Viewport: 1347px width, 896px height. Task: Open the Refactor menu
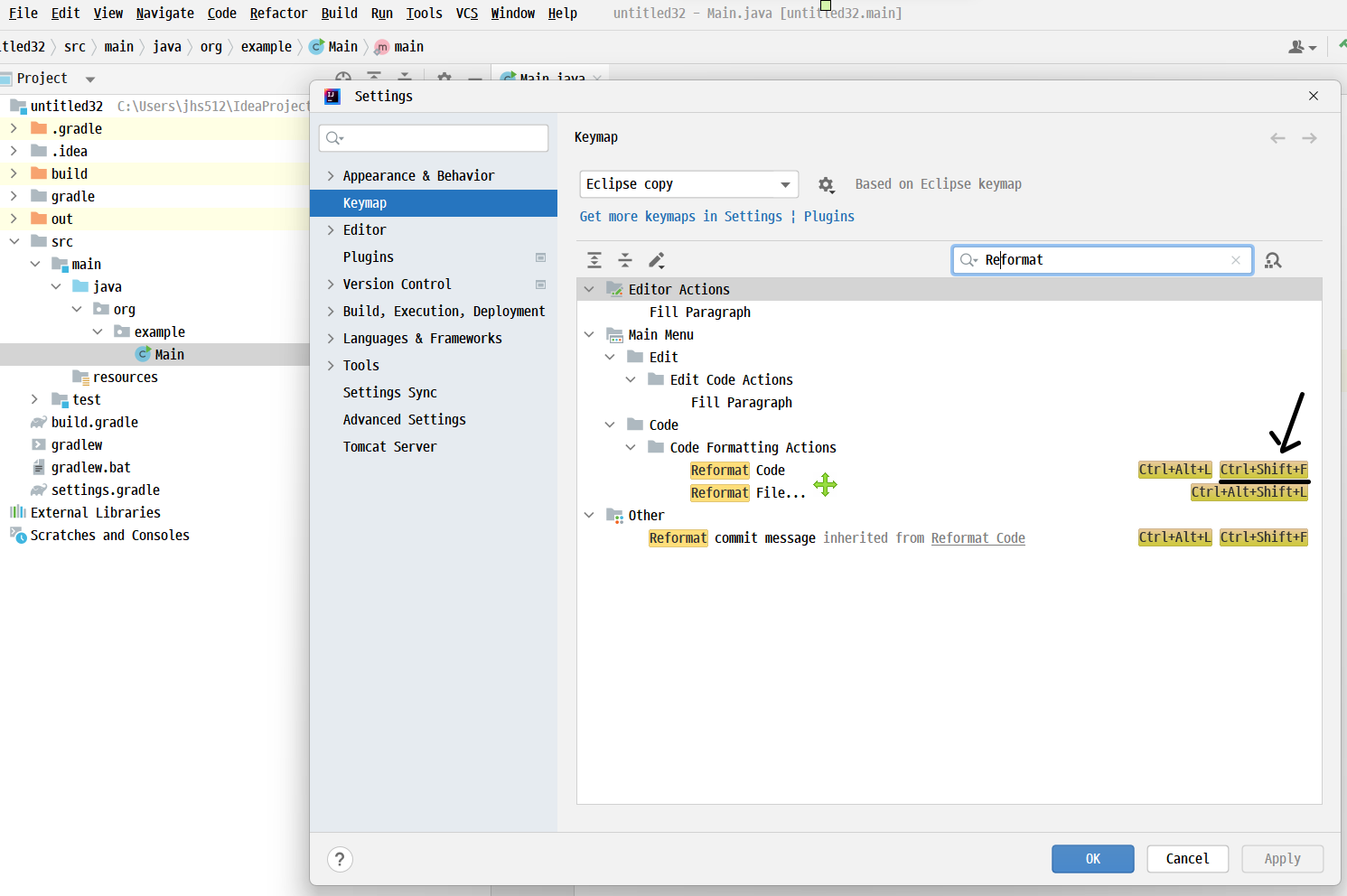point(278,14)
